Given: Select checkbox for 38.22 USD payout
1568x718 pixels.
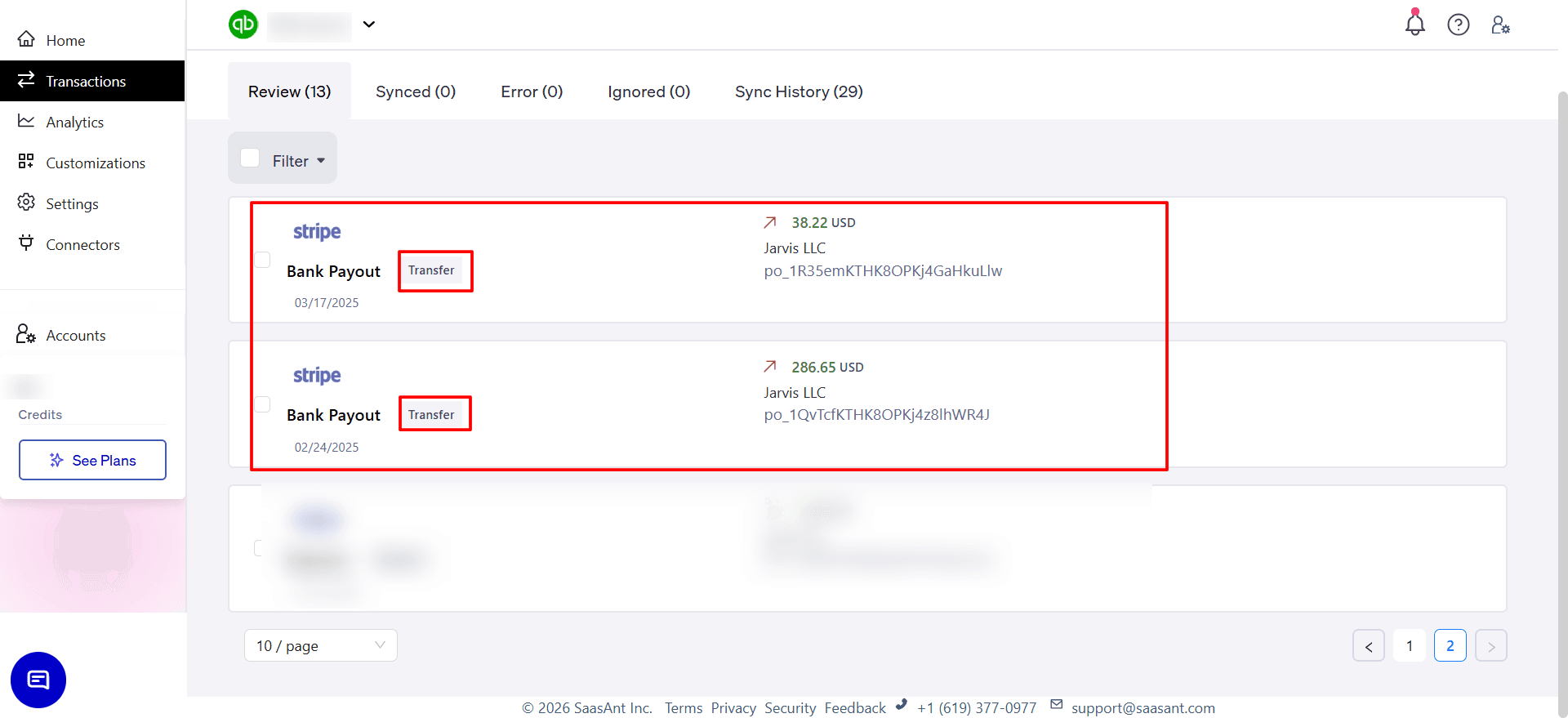Looking at the screenshot, I should coord(262,260).
